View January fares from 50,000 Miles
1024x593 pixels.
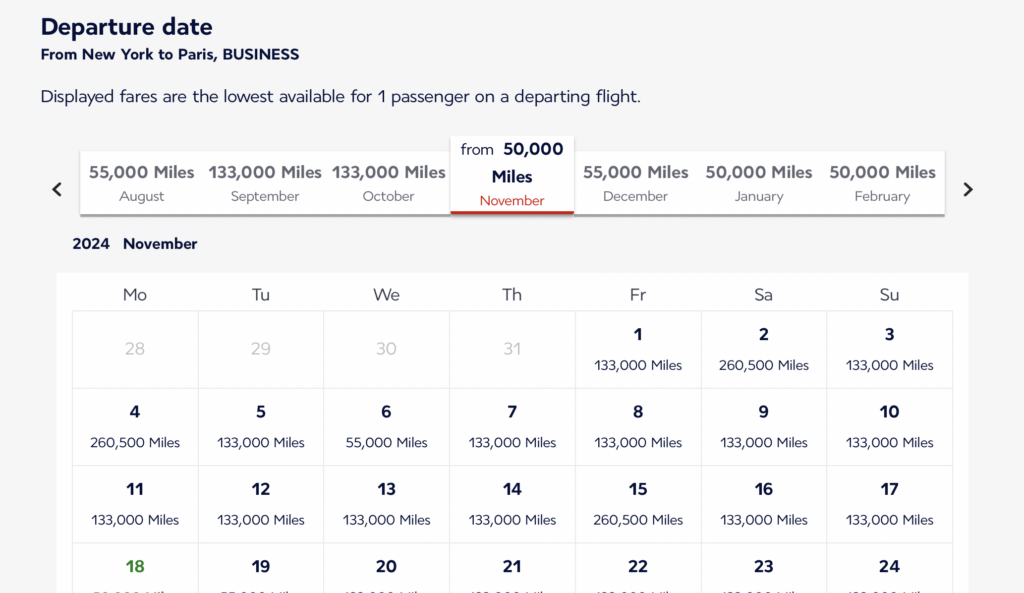pos(759,182)
